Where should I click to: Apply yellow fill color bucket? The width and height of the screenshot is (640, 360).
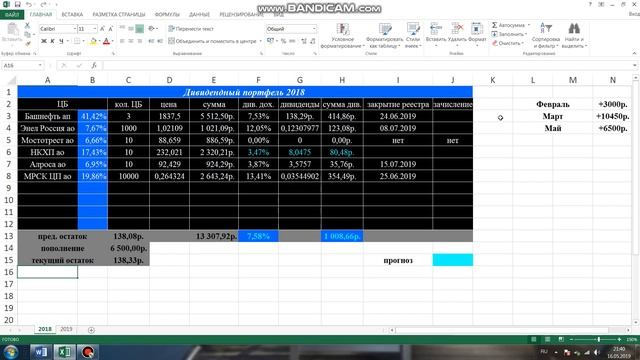coord(93,41)
